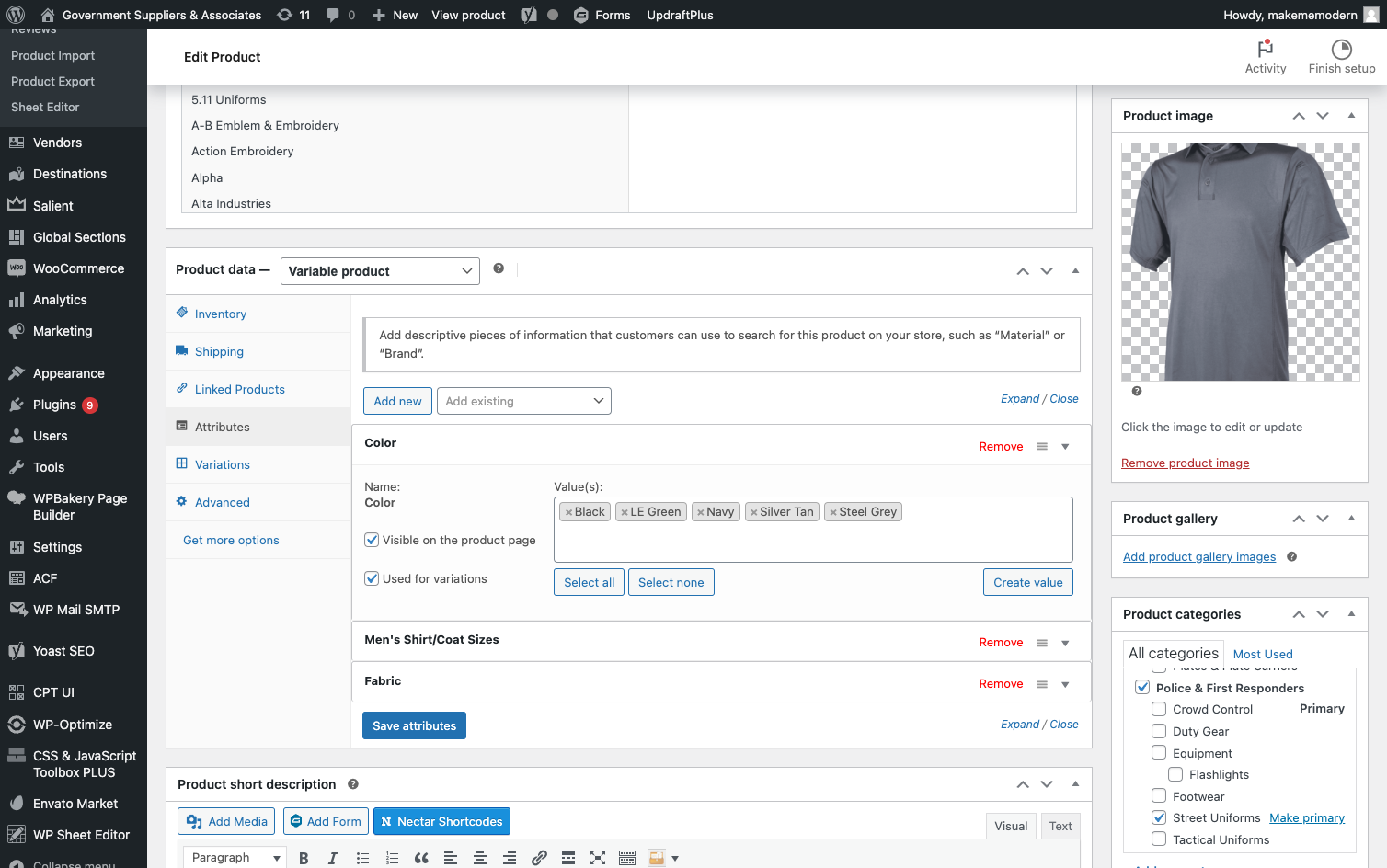1387x868 pixels.
Task: Open the updates icon showing 11
Action: [294, 15]
